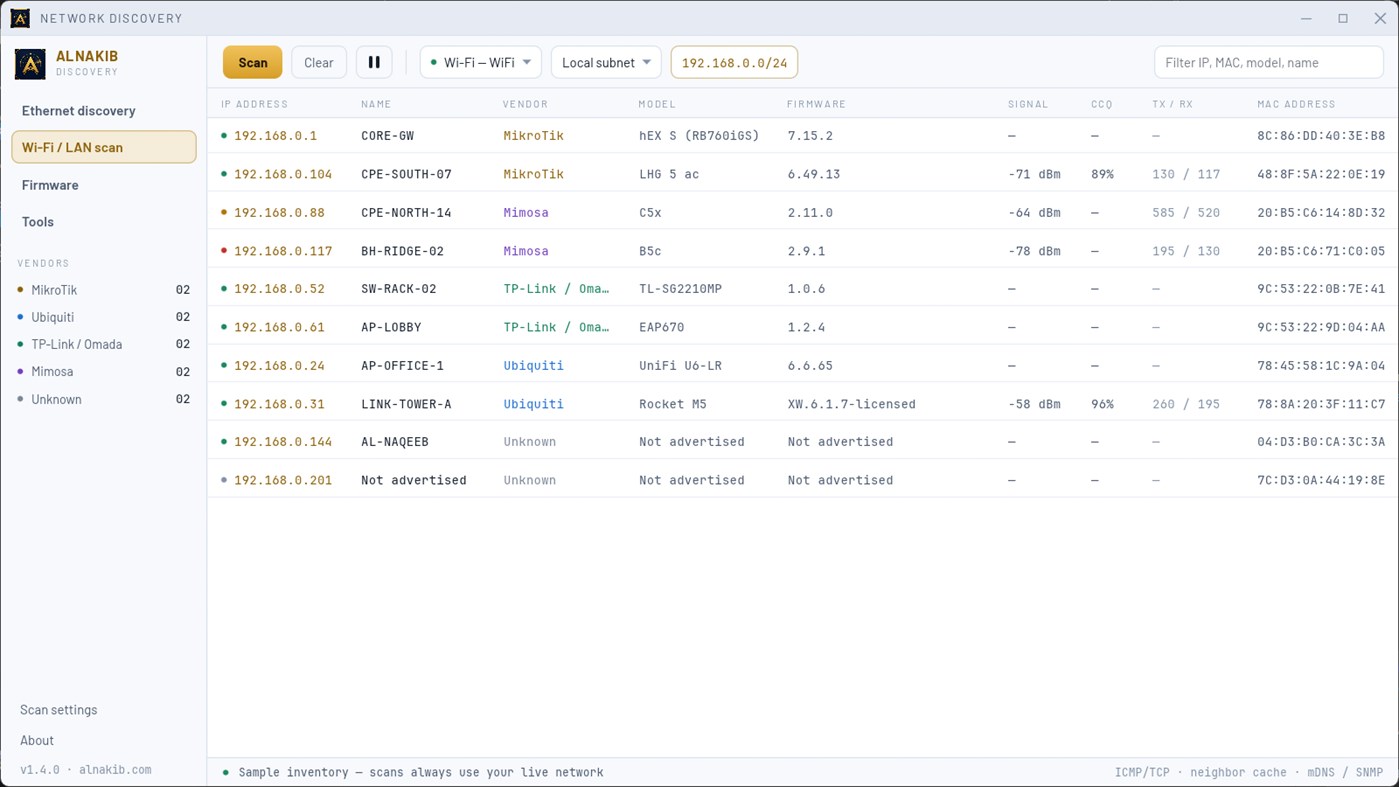Screen dimensions: 1399x787
Task: Filter by Mimosa vendor in sidebar
Action: (x=103, y=371)
